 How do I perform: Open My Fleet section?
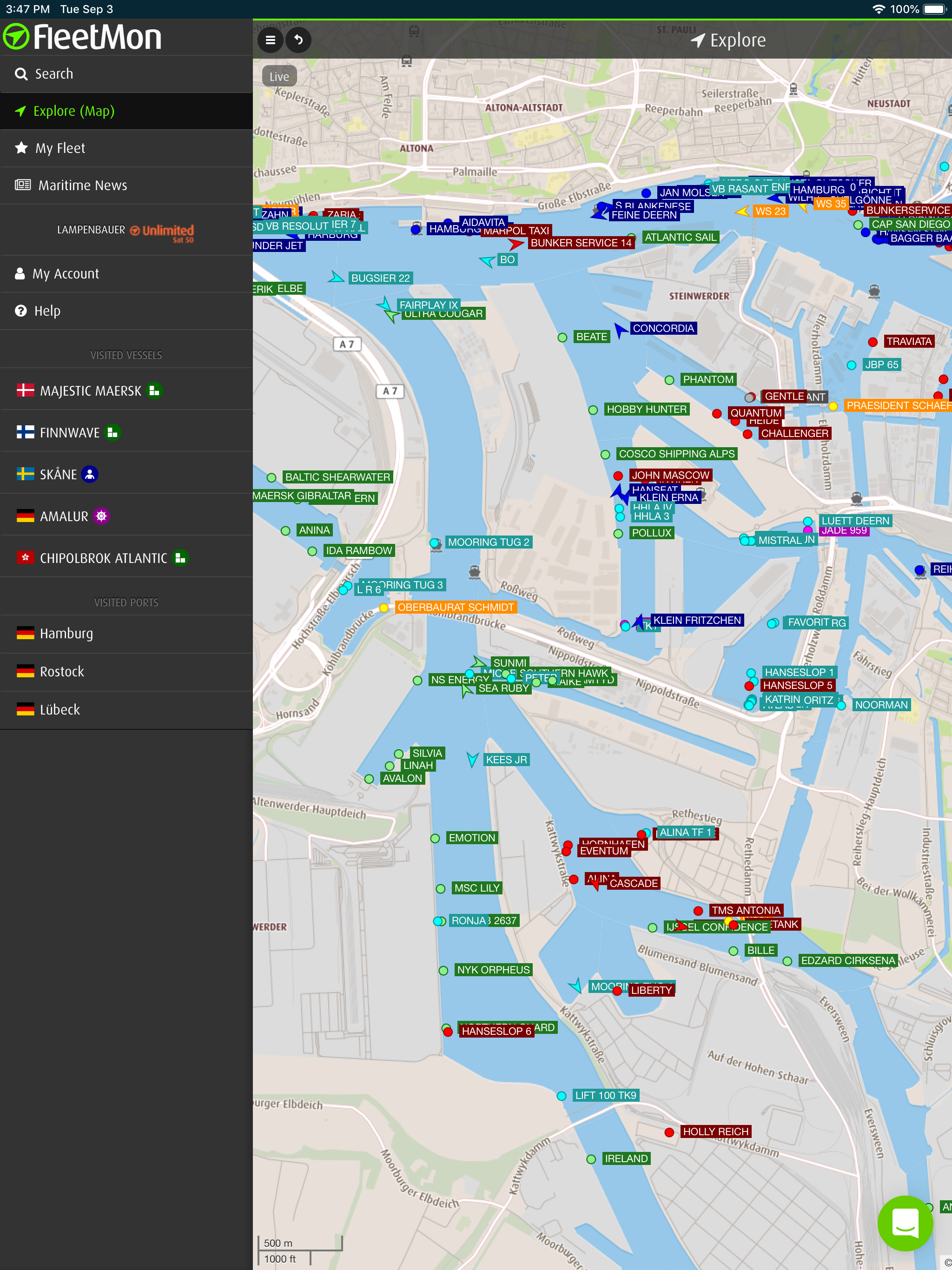point(59,148)
